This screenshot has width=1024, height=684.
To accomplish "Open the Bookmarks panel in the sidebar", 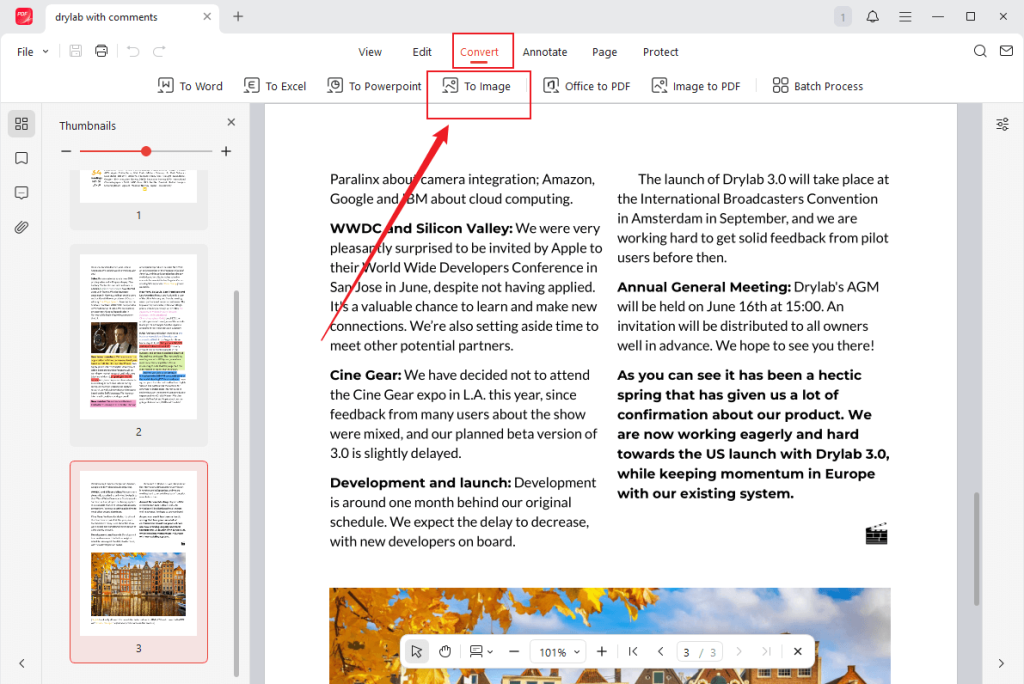I will coord(21,158).
